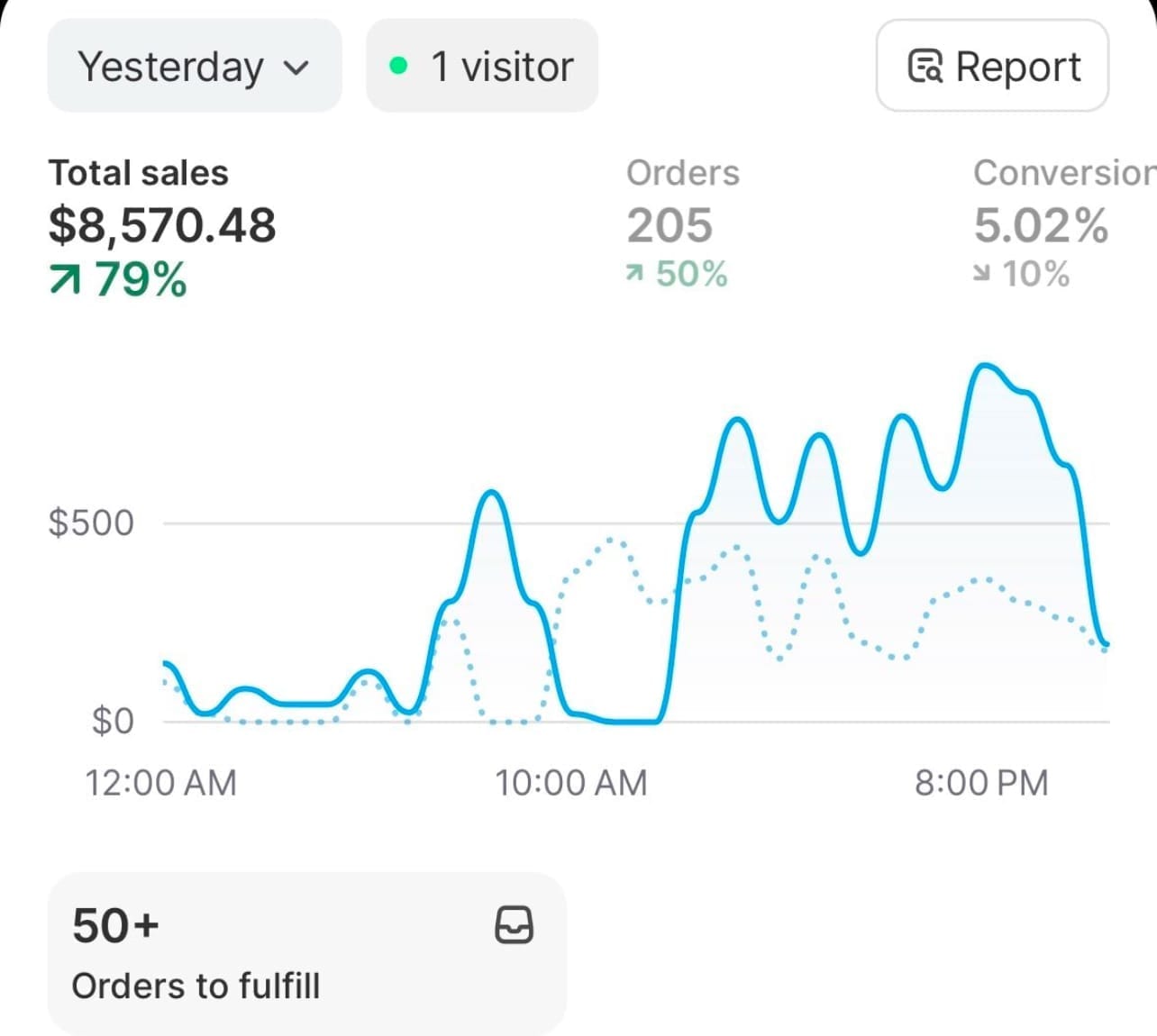1157x1036 pixels.
Task: Click the chevron next to Yesterday
Action: click(x=296, y=68)
